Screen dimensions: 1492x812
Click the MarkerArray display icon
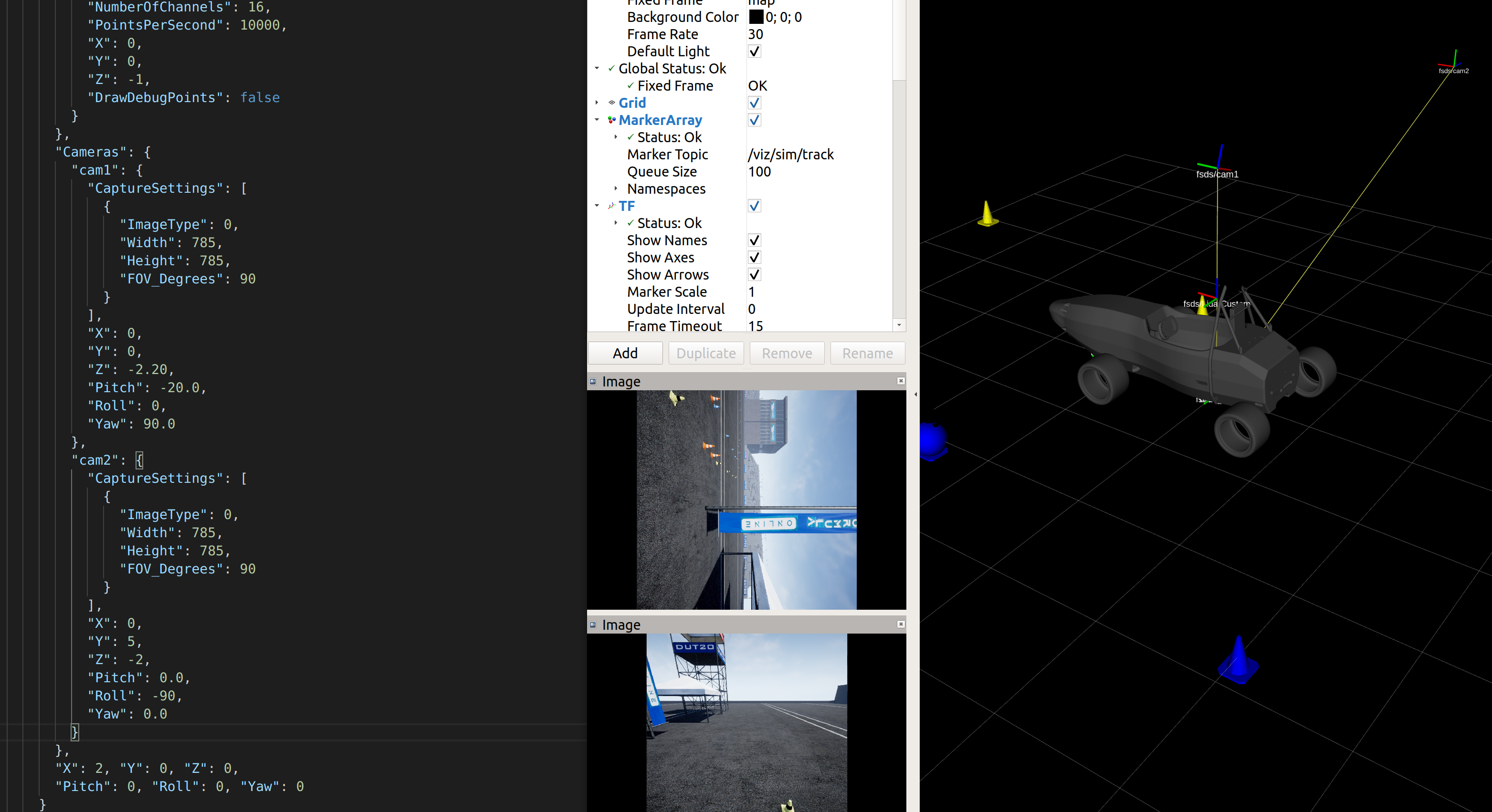pos(611,120)
